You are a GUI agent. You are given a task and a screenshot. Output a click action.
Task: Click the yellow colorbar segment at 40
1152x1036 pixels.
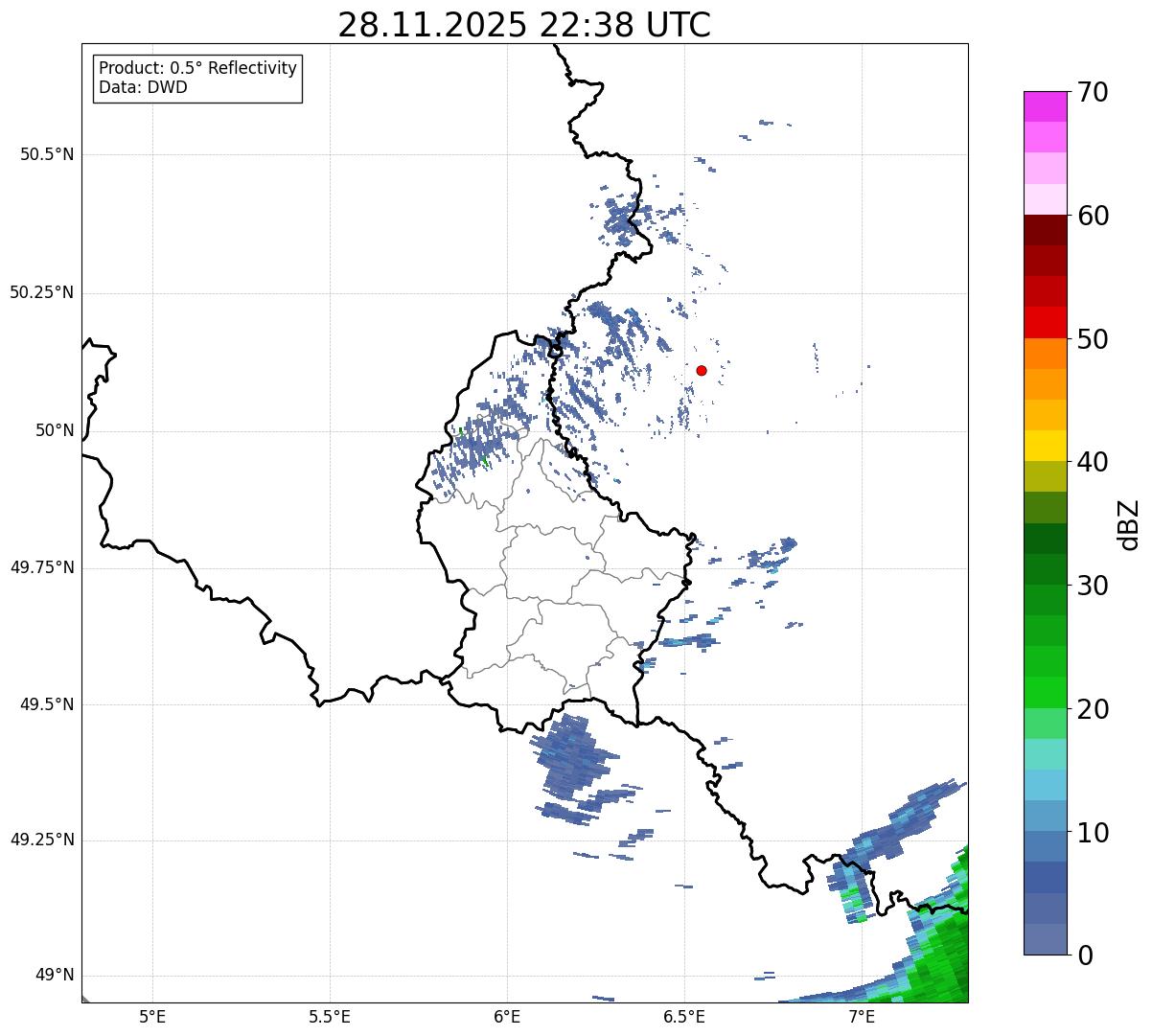(1045, 446)
